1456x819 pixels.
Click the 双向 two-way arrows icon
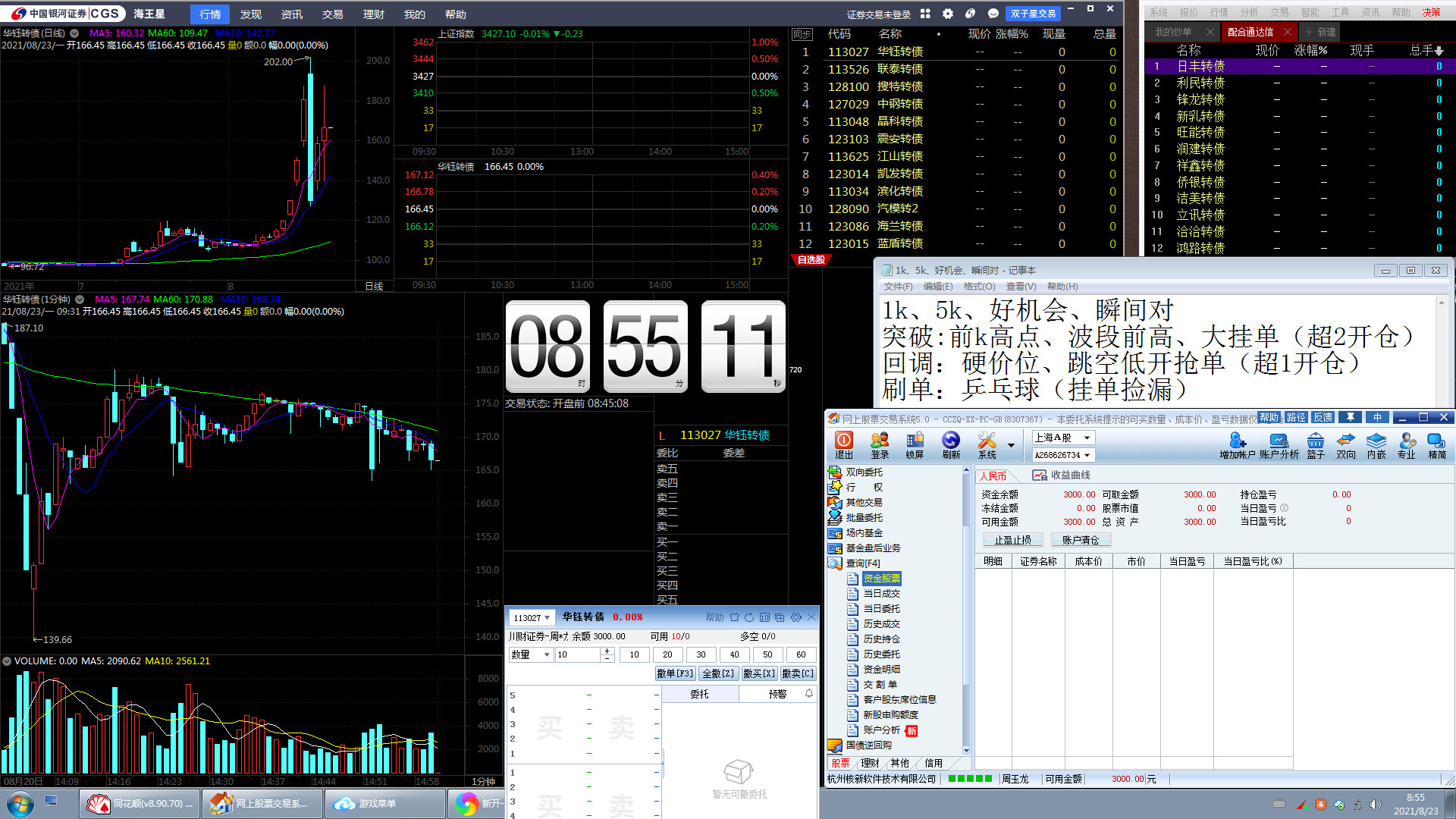coord(1346,445)
